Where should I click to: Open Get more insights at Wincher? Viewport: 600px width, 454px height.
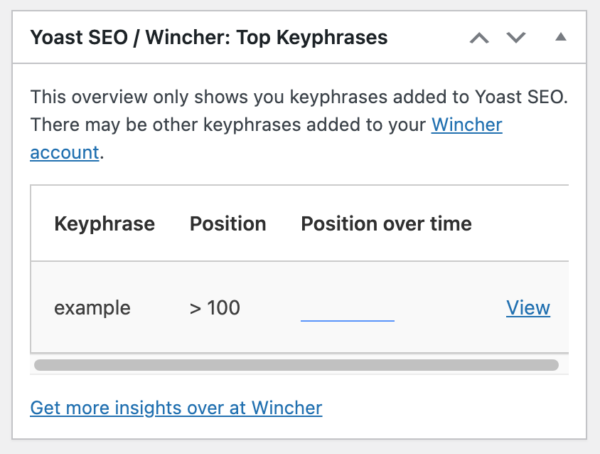tap(176, 408)
